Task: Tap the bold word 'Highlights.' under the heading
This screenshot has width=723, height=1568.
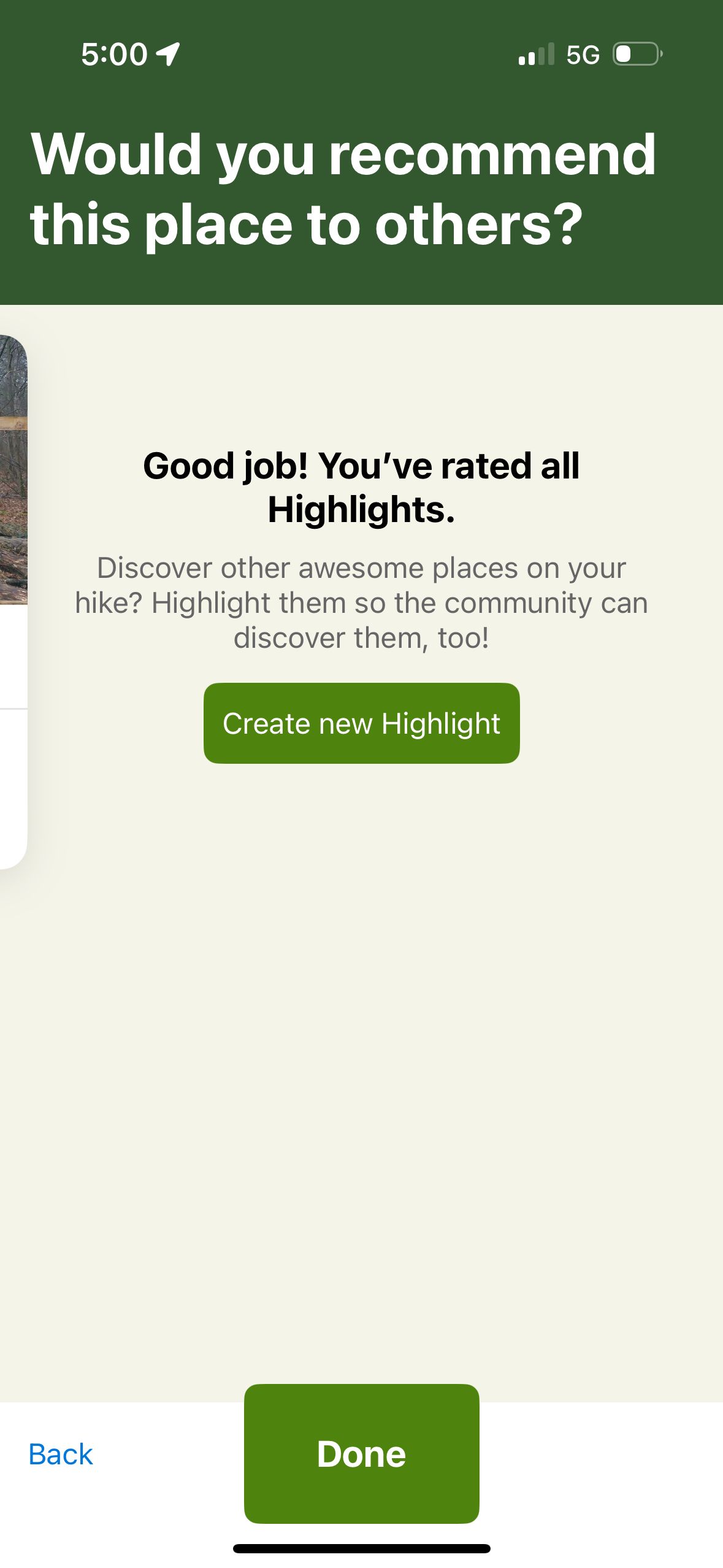Action: coord(361,509)
